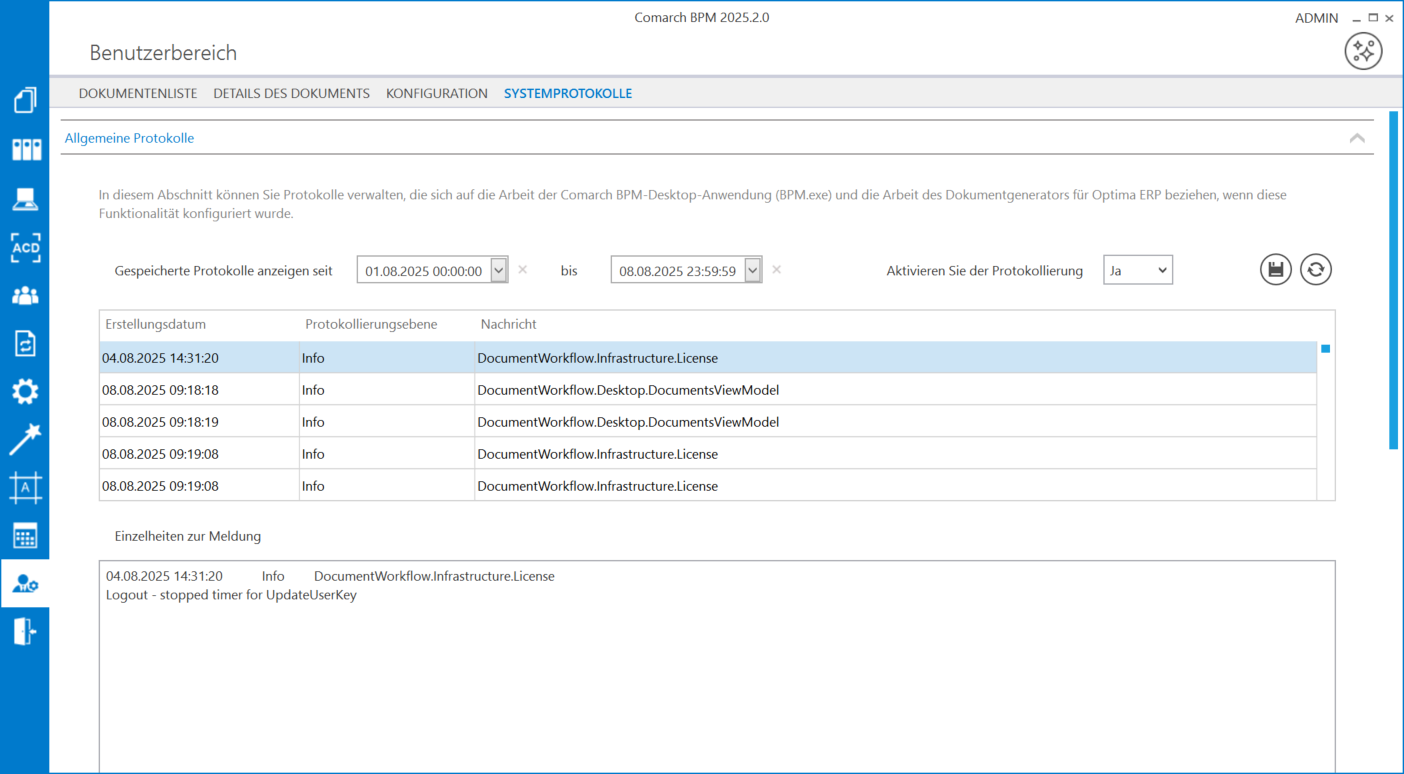Click the logout door icon
This screenshot has width=1404, height=774.
tap(25, 631)
